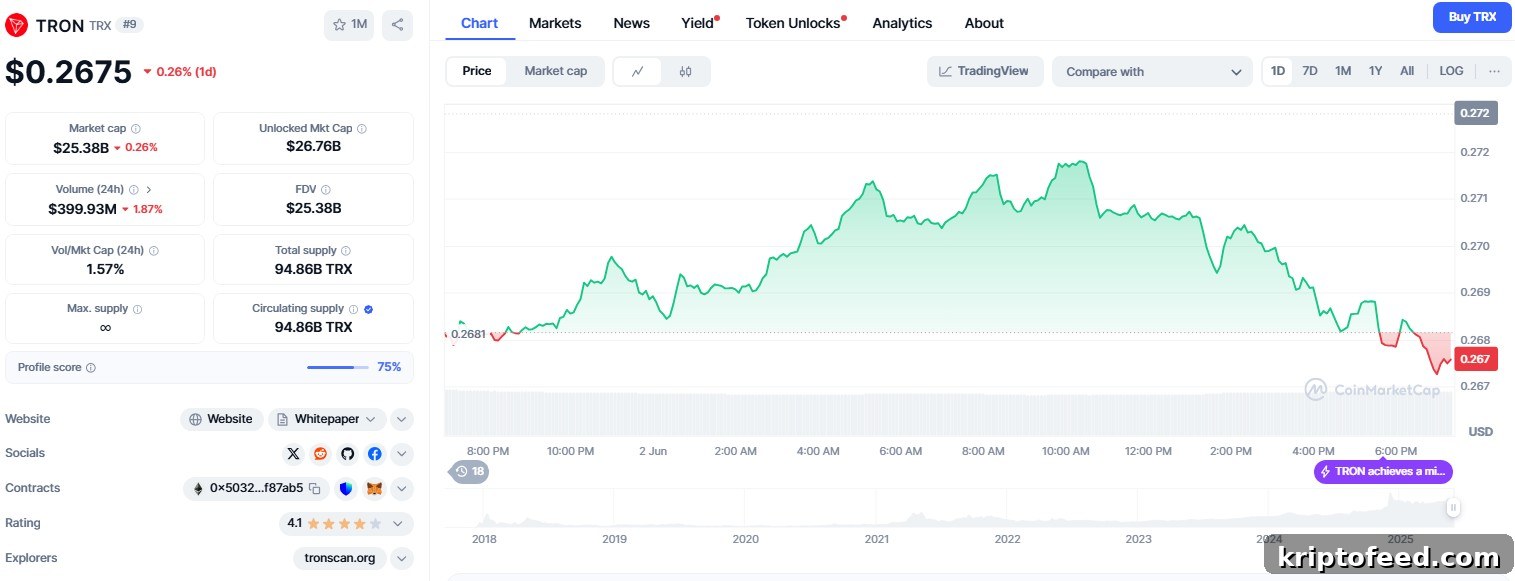Add TRX to watchlist star button

[x=349, y=25]
